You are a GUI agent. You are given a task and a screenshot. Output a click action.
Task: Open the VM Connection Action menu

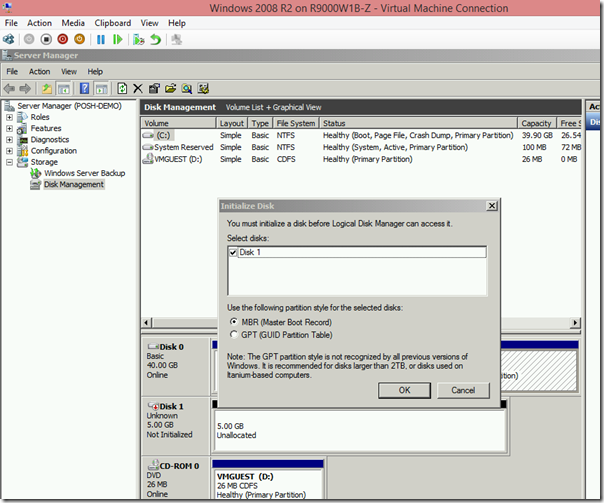coord(39,23)
